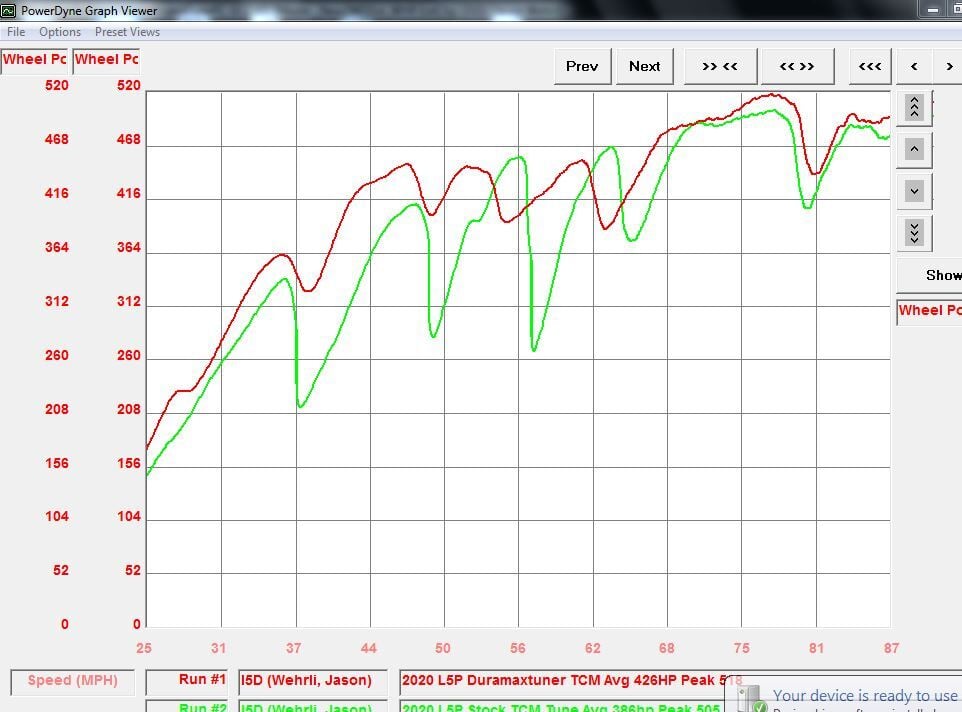Open the Wheel Power channel selector on right
Image resolution: width=962 pixels, height=712 pixels.
point(928,310)
